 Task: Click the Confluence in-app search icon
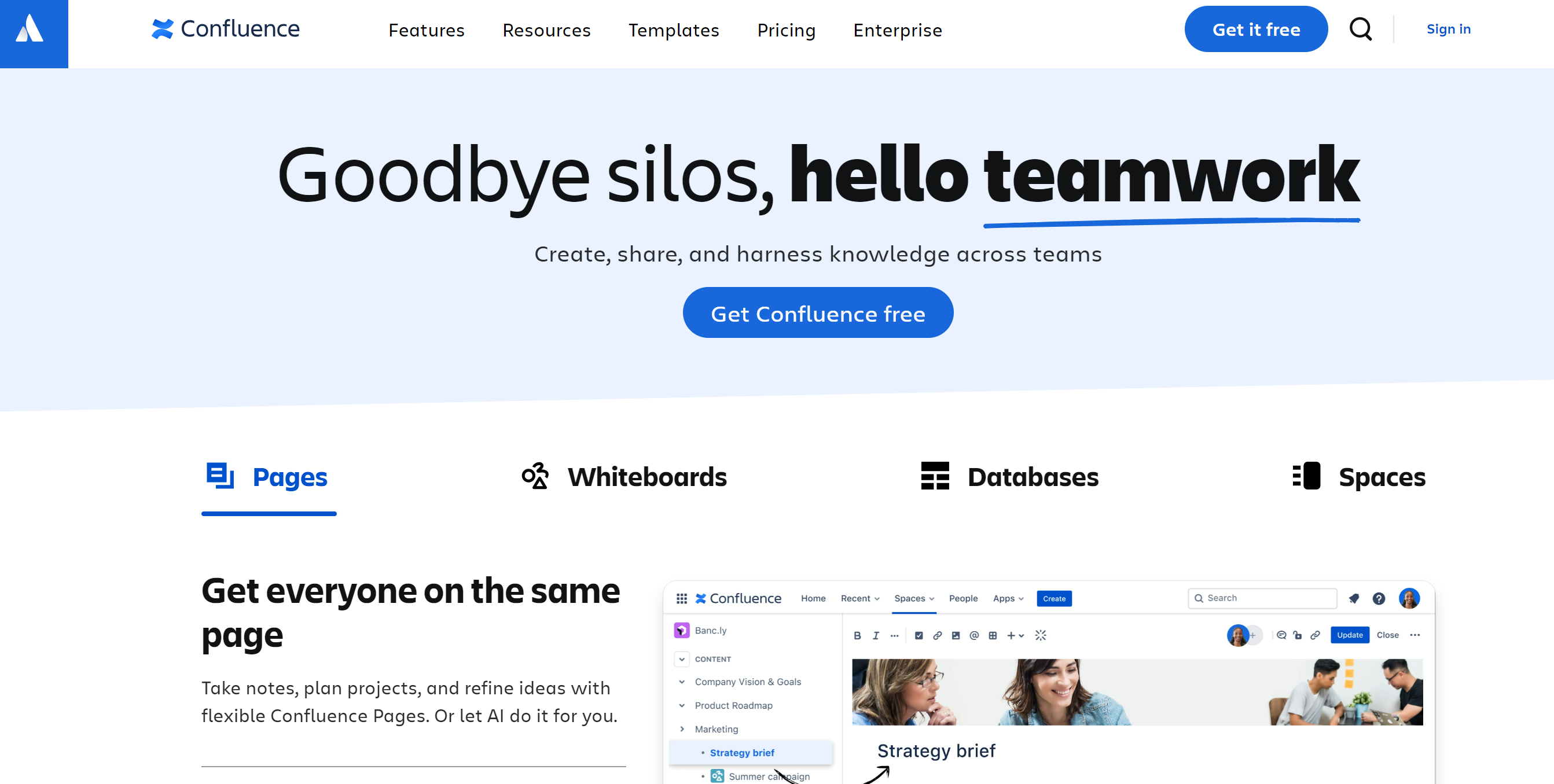[x=1198, y=597]
